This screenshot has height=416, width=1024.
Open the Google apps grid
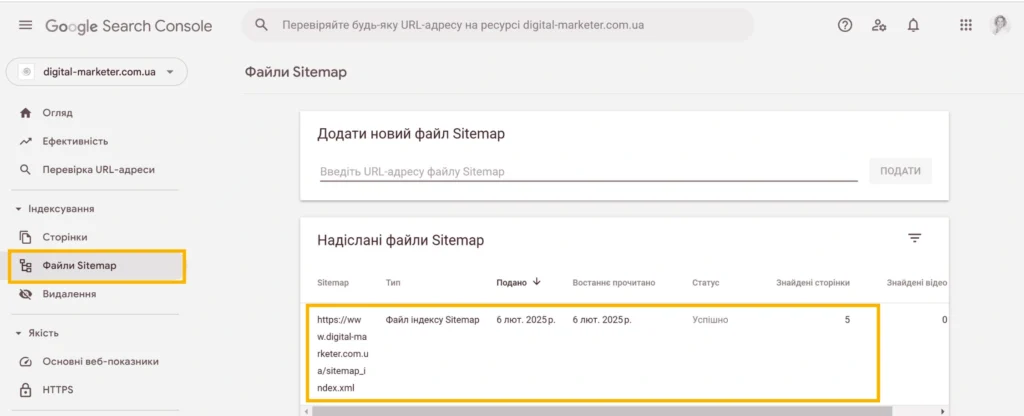point(966,25)
